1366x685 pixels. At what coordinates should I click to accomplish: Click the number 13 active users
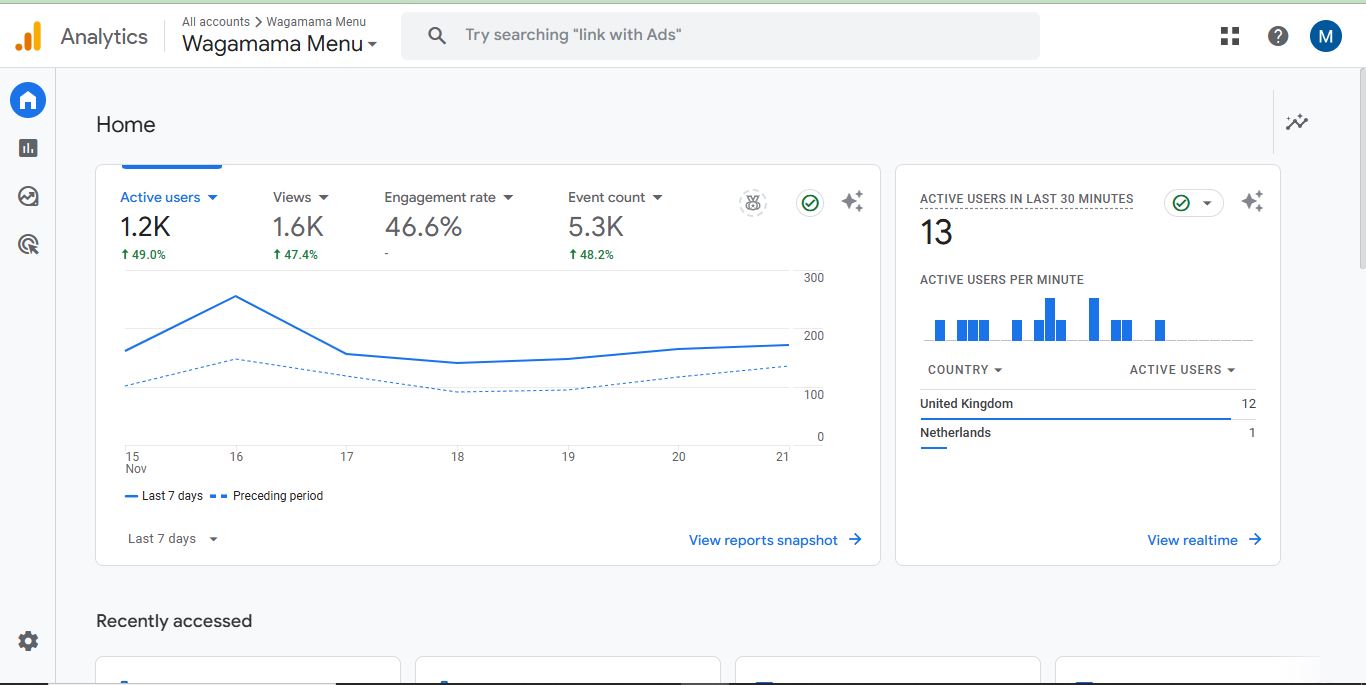point(936,233)
